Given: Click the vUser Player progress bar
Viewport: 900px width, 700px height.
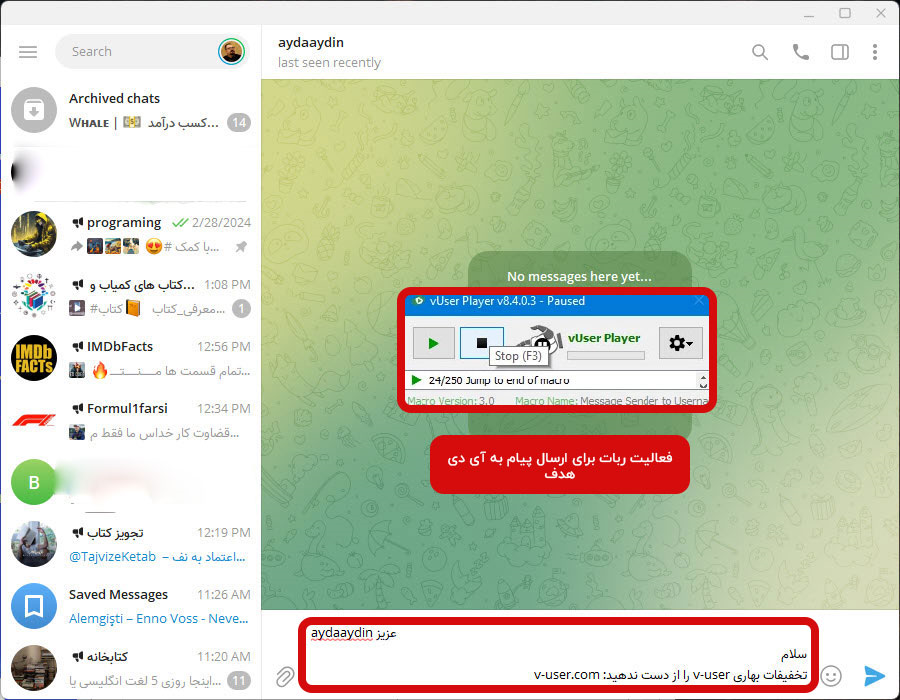Looking at the screenshot, I should [606, 355].
